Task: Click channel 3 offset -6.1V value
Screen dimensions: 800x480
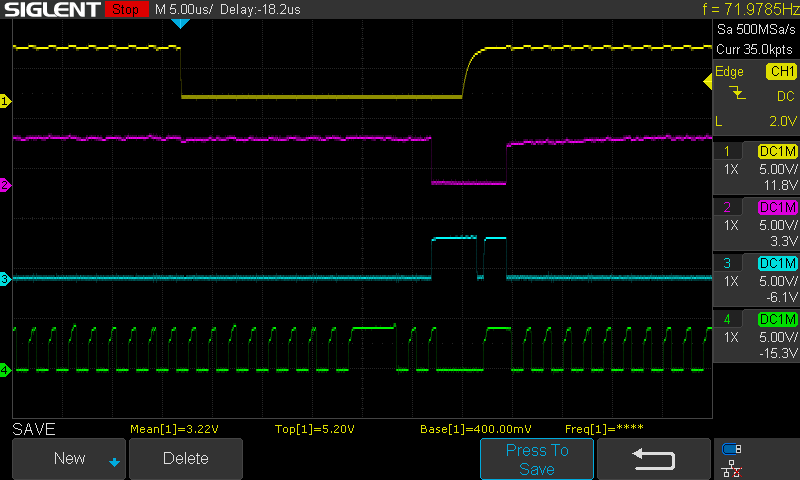Action: point(782,297)
